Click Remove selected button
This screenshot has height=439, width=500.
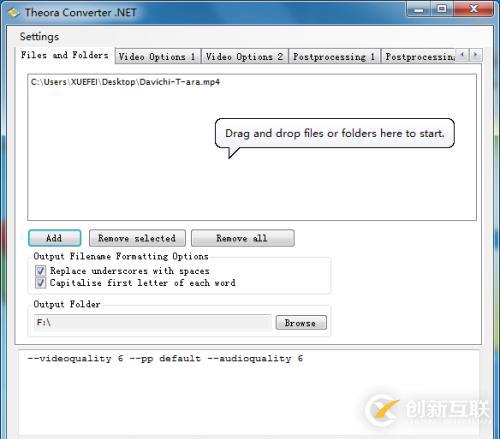point(137,238)
